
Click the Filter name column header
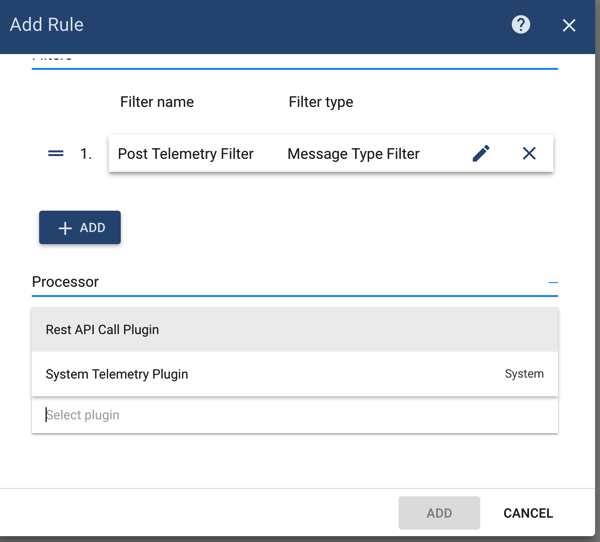click(x=157, y=102)
